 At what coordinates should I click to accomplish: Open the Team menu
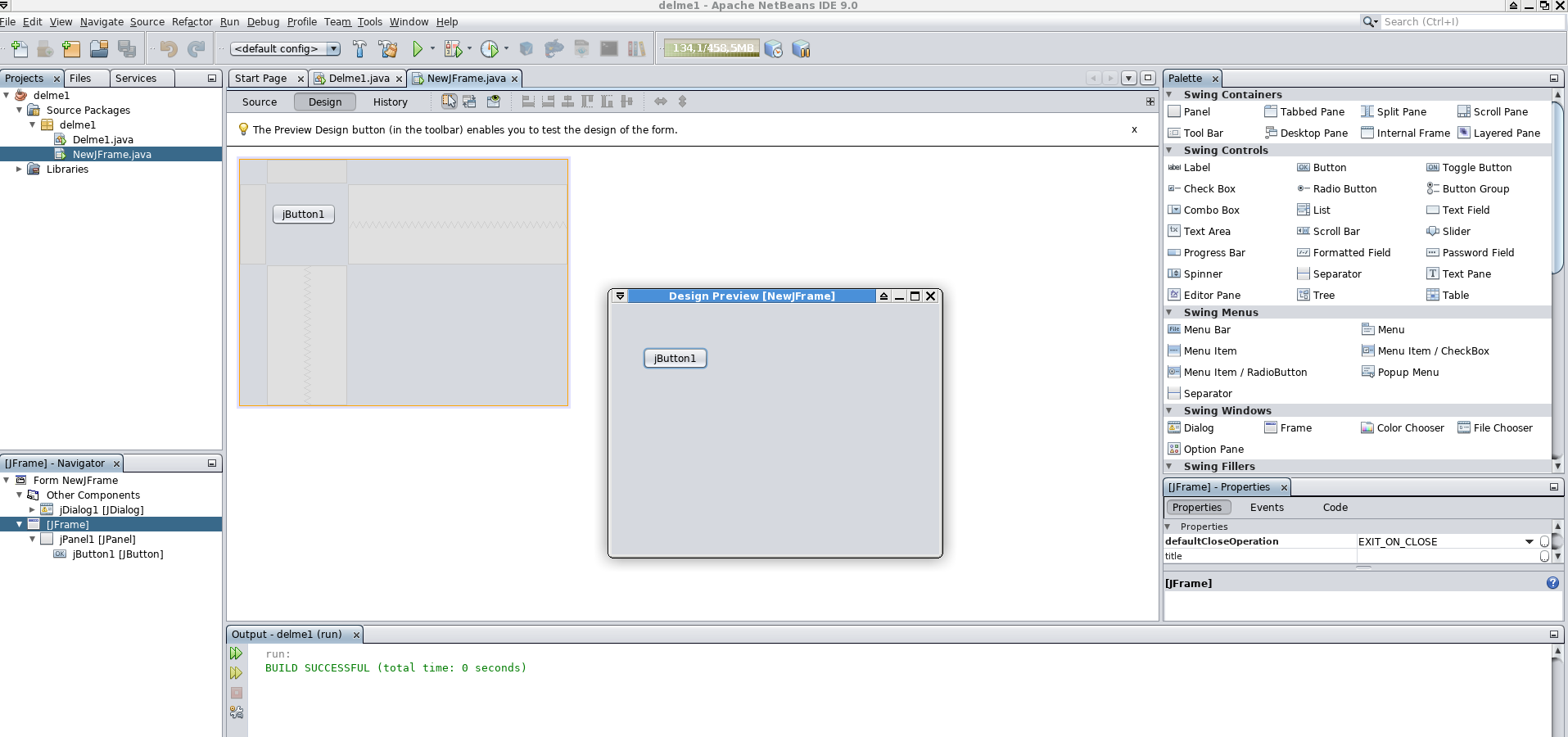pyautogui.click(x=337, y=21)
